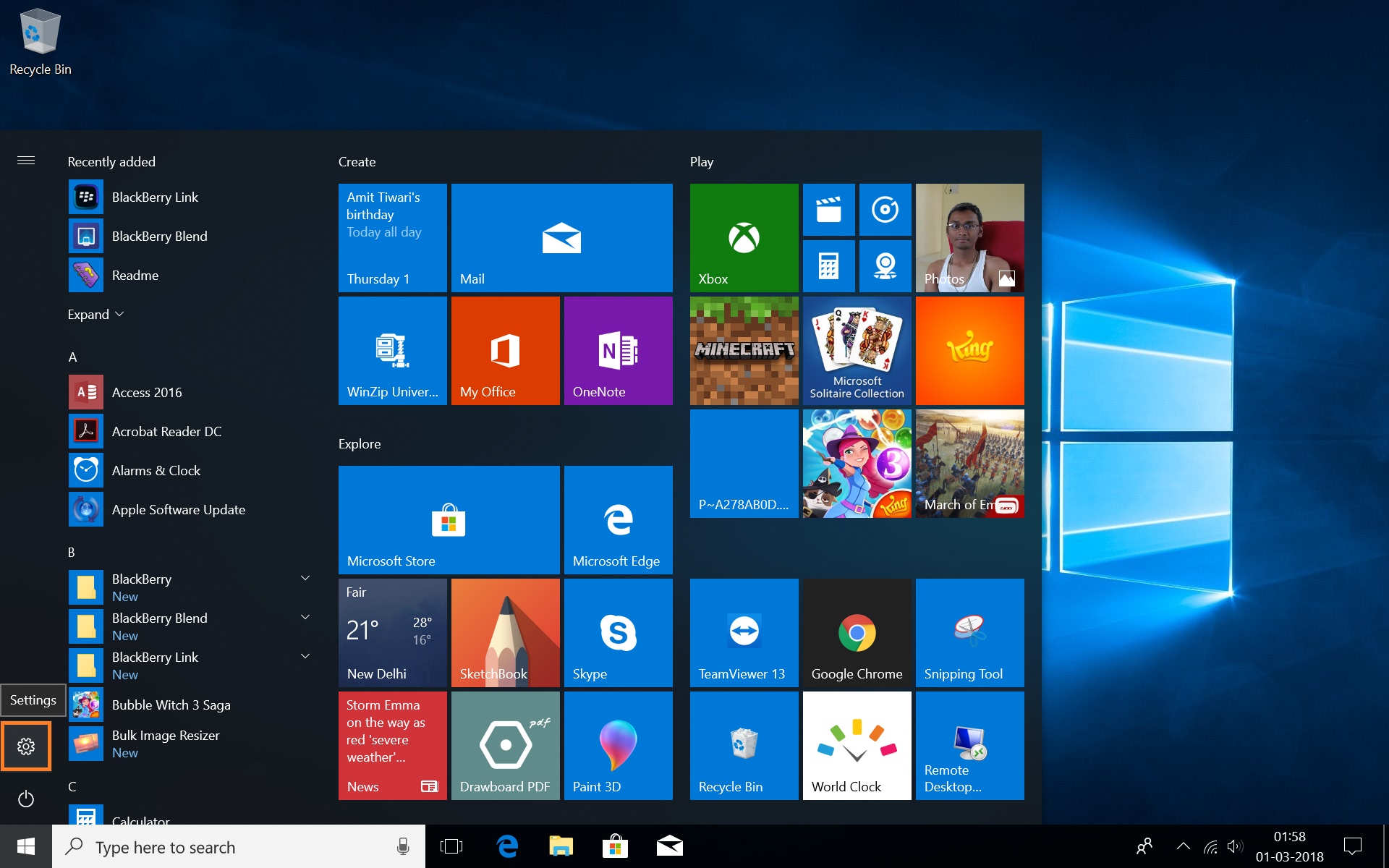1389x868 pixels.
Task: Open the Drawboard PDF tile
Action: click(x=506, y=746)
